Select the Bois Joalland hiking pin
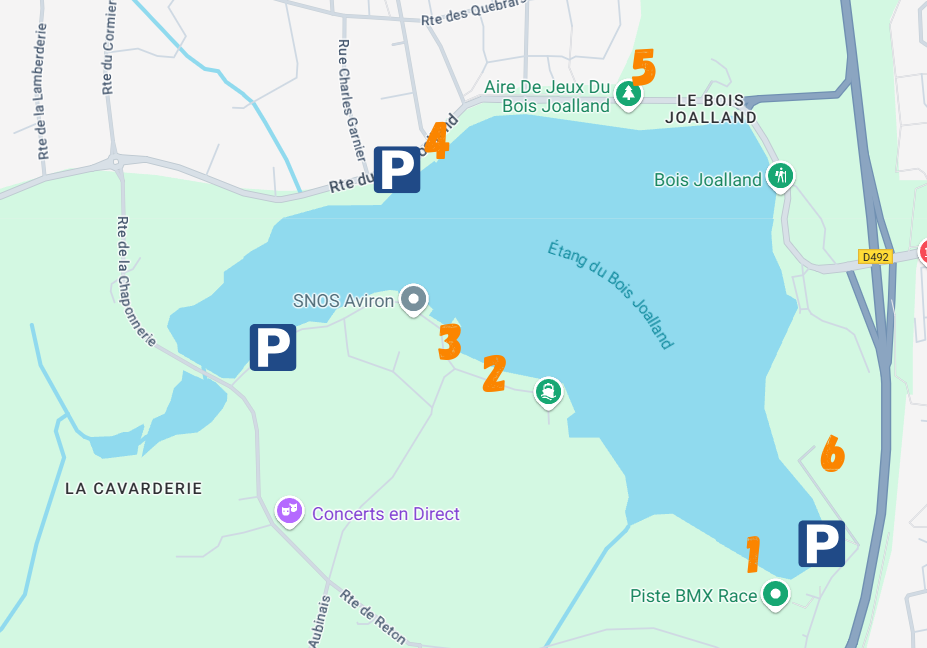This screenshot has width=927, height=648. [x=780, y=177]
